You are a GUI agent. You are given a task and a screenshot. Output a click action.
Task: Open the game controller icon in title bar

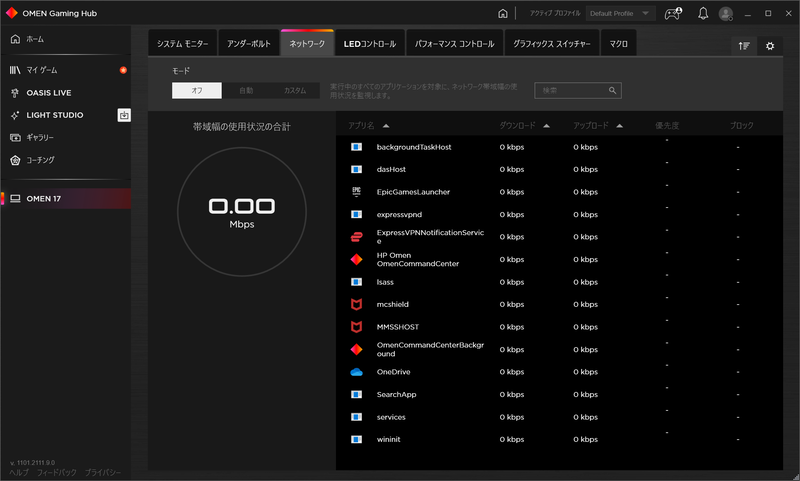(673, 13)
